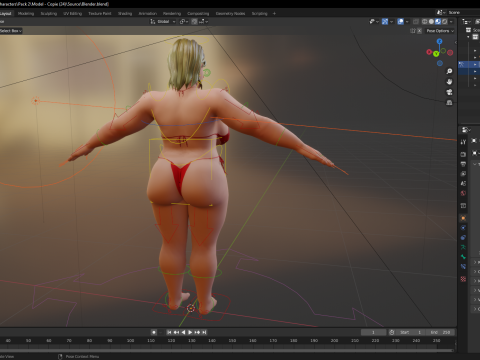Switch to the Geometry Nodes workspace tab
Screen dimensions: 480x360
point(230,13)
